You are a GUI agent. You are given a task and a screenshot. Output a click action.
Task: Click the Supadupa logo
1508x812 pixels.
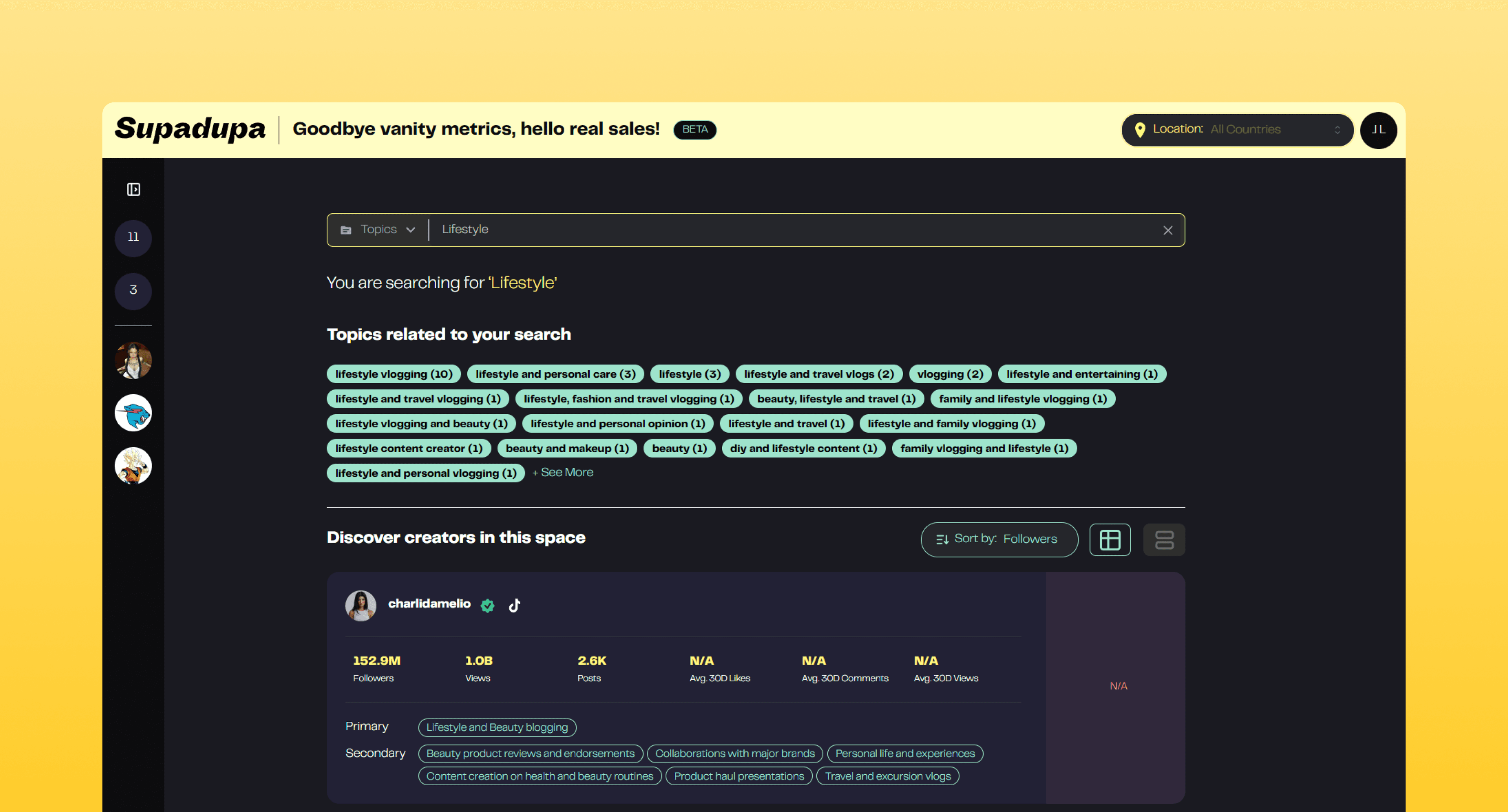(x=190, y=129)
